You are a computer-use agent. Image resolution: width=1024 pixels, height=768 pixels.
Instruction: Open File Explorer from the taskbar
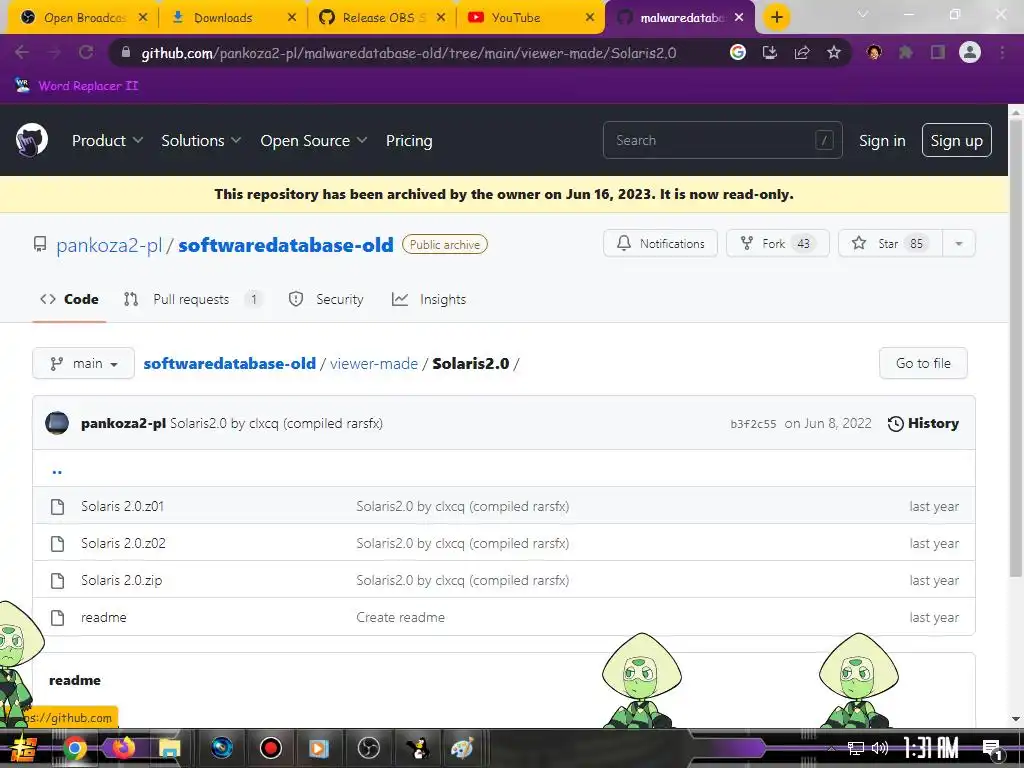pyautogui.click(x=170, y=748)
